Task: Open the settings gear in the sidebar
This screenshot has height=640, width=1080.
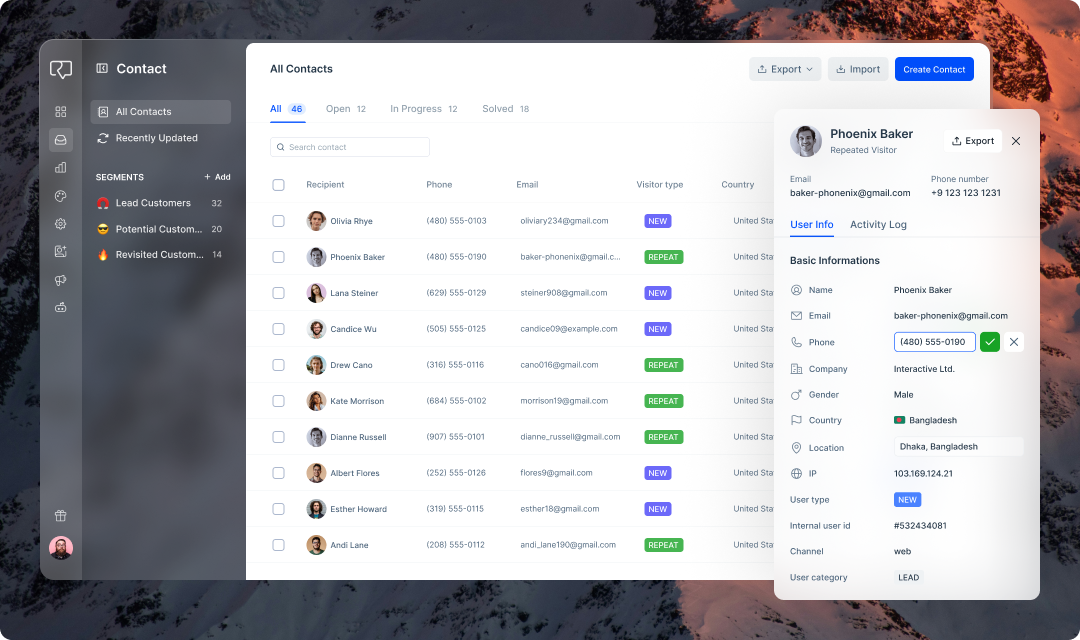Action: pos(60,224)
